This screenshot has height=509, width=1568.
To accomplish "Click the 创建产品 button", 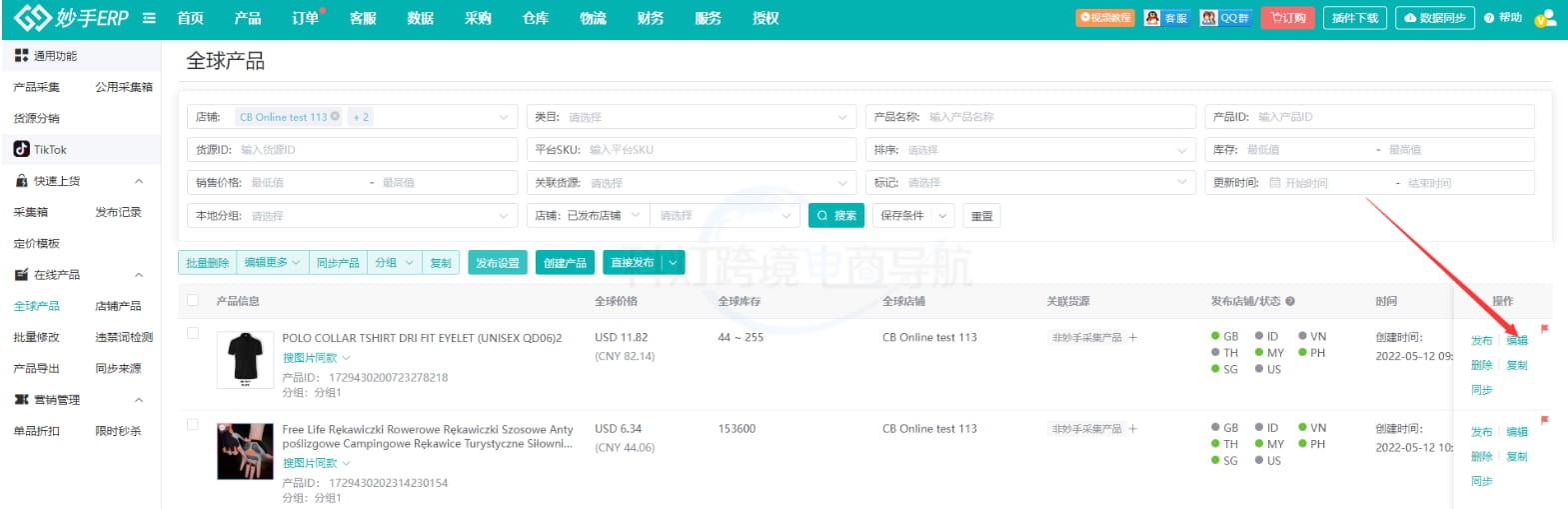I will [x=566, y=262].
